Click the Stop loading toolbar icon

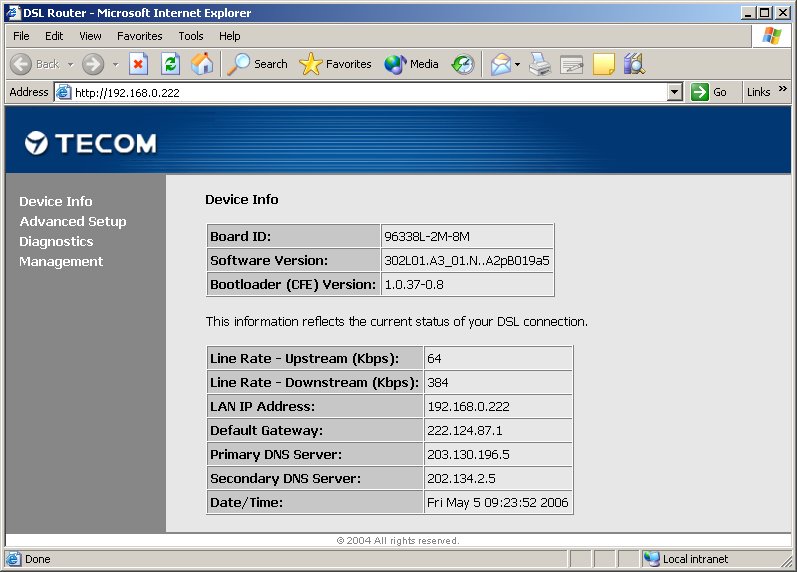[139, 64]
